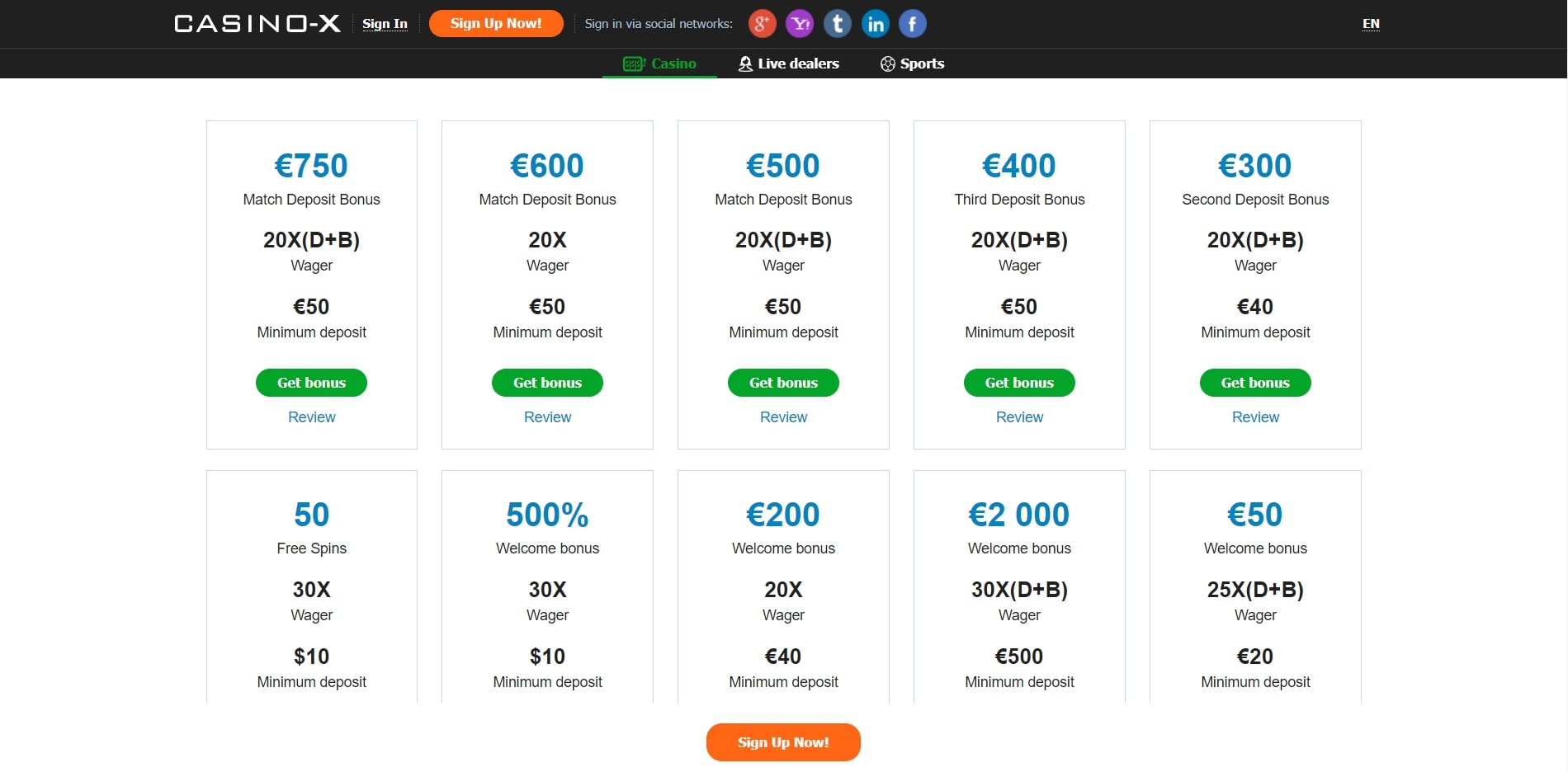Select the 50 Free Spins card
This screenshot has width=1568, height=772.
[312, 587]
